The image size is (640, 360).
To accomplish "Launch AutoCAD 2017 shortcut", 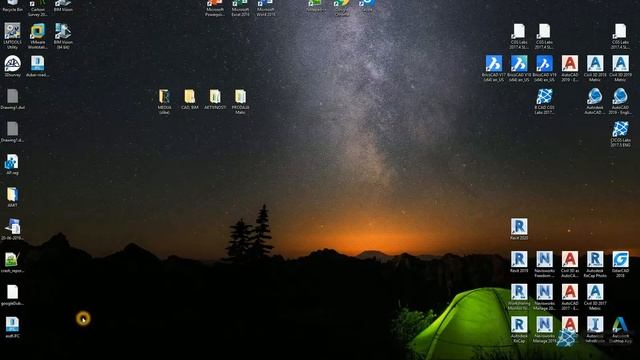I will 569,297.
